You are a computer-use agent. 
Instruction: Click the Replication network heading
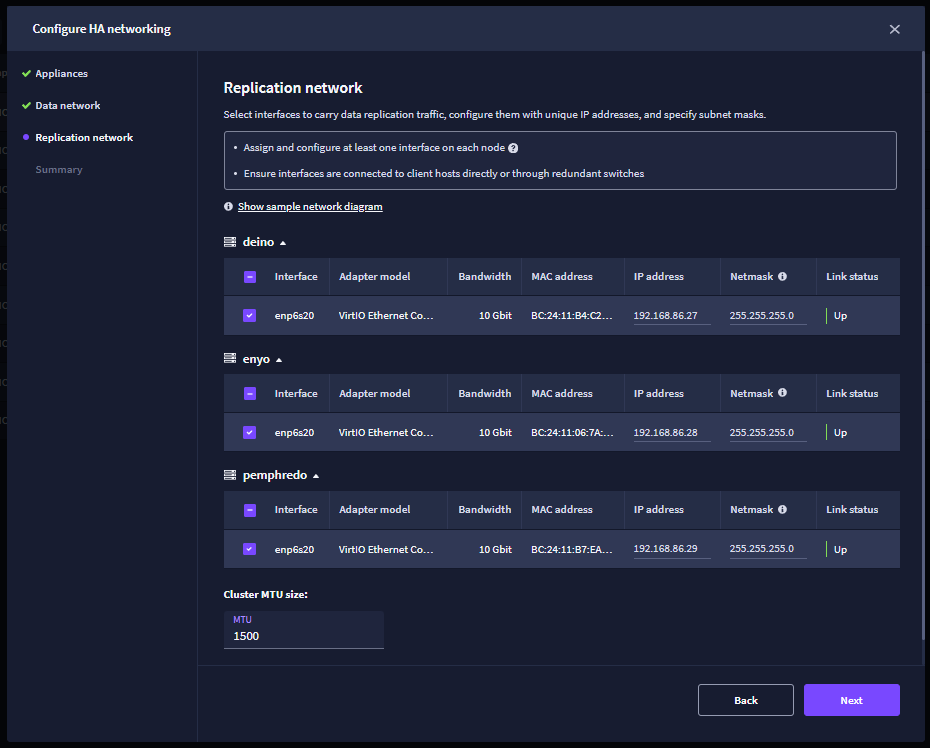[292, 88]
